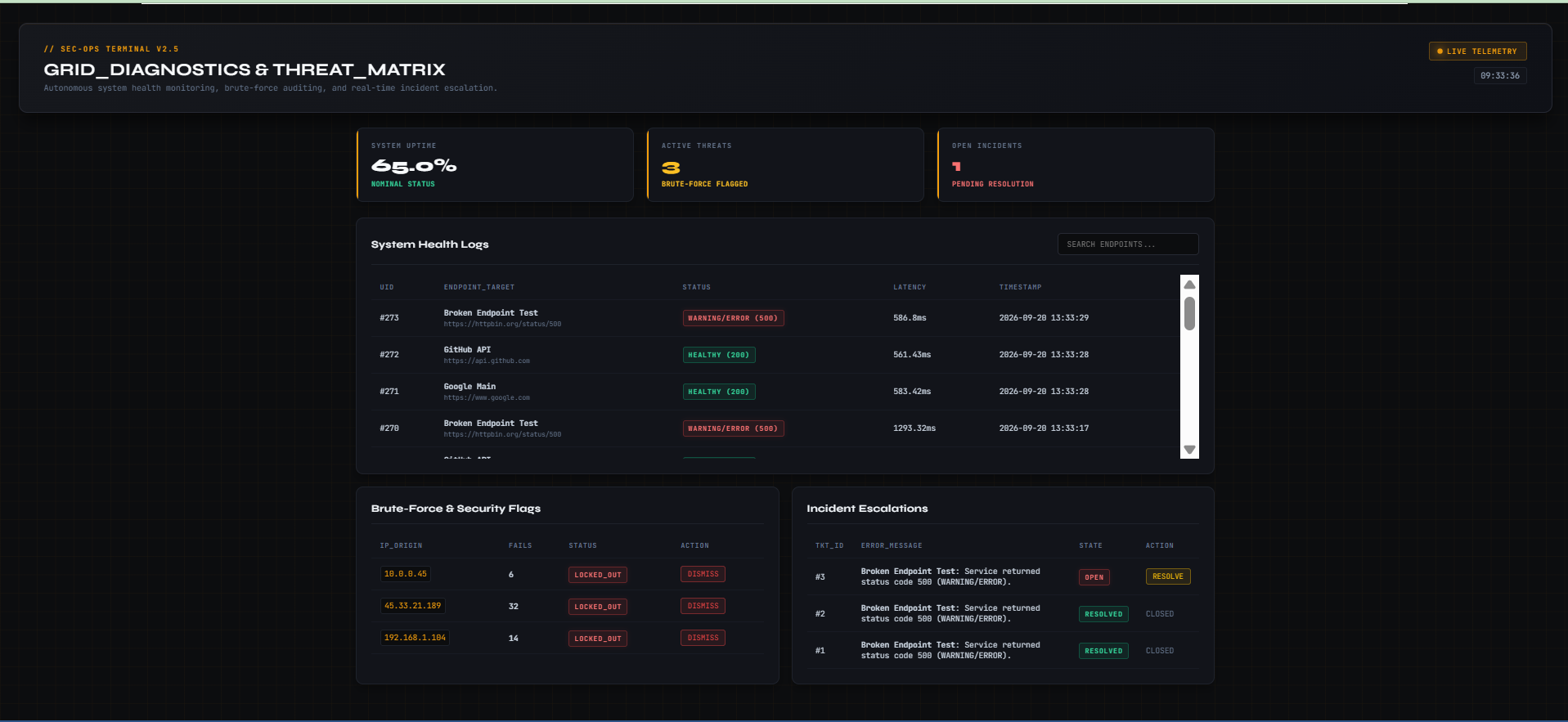Click the Latency column header
This screenshot has height=722, width=1568.
pos(910,288)
